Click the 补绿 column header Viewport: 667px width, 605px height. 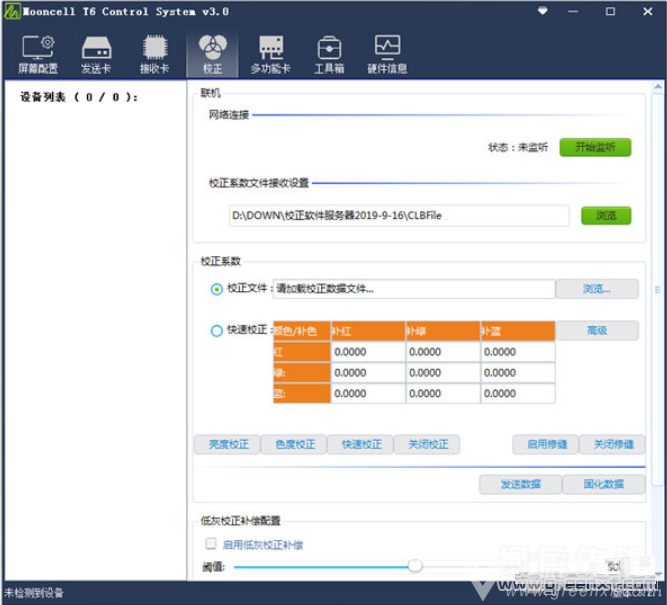click(443, 331)
